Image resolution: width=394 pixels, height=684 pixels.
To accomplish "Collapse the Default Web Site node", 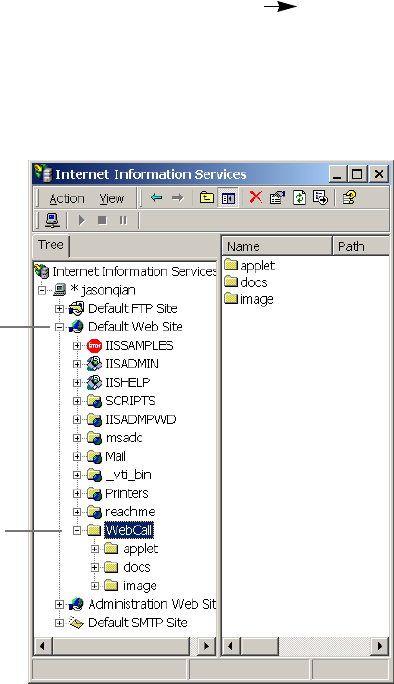I will pyautogui.click(x=59, y=327).
